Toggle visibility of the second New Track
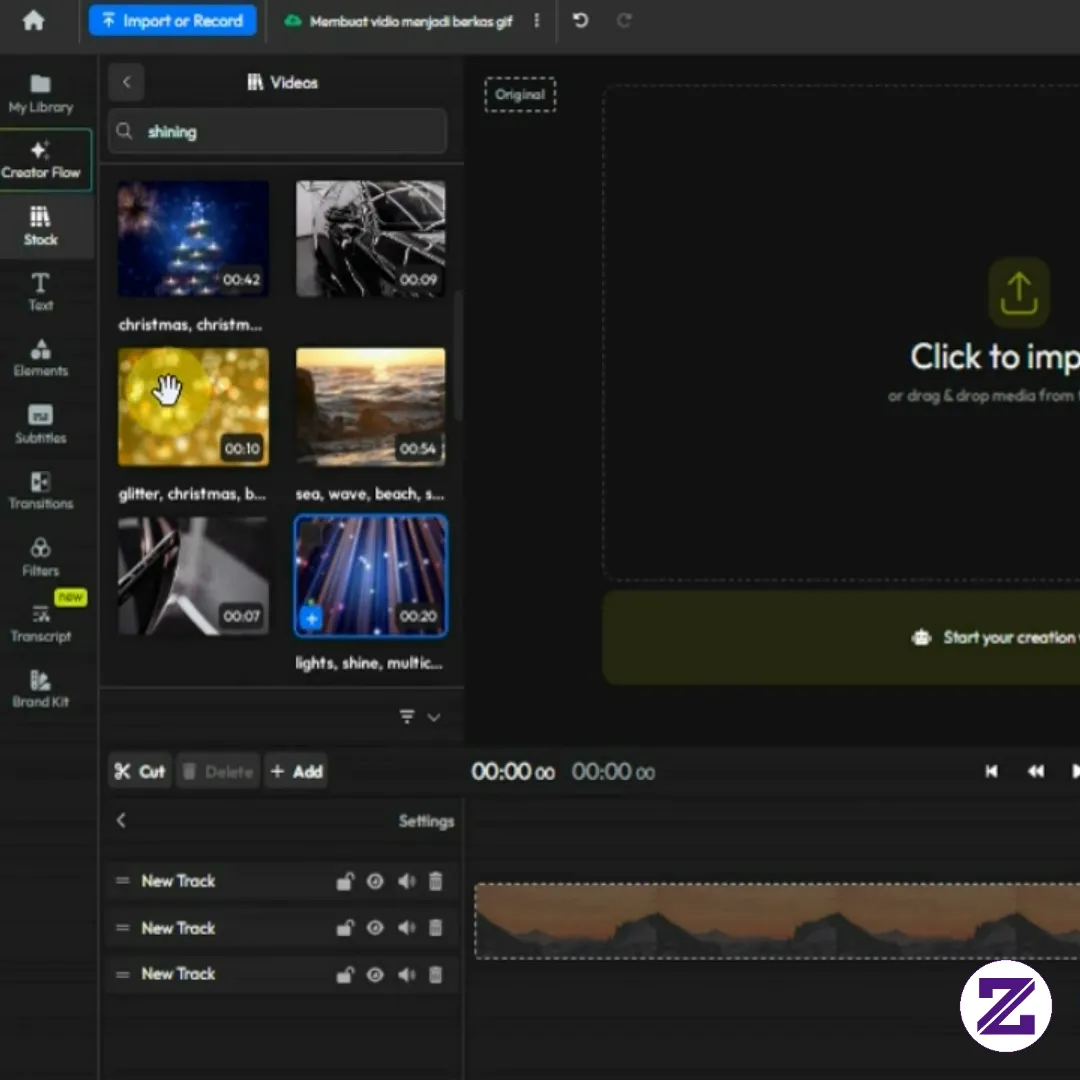This screenshot has height=1080, width=1080. click(375, 928)
